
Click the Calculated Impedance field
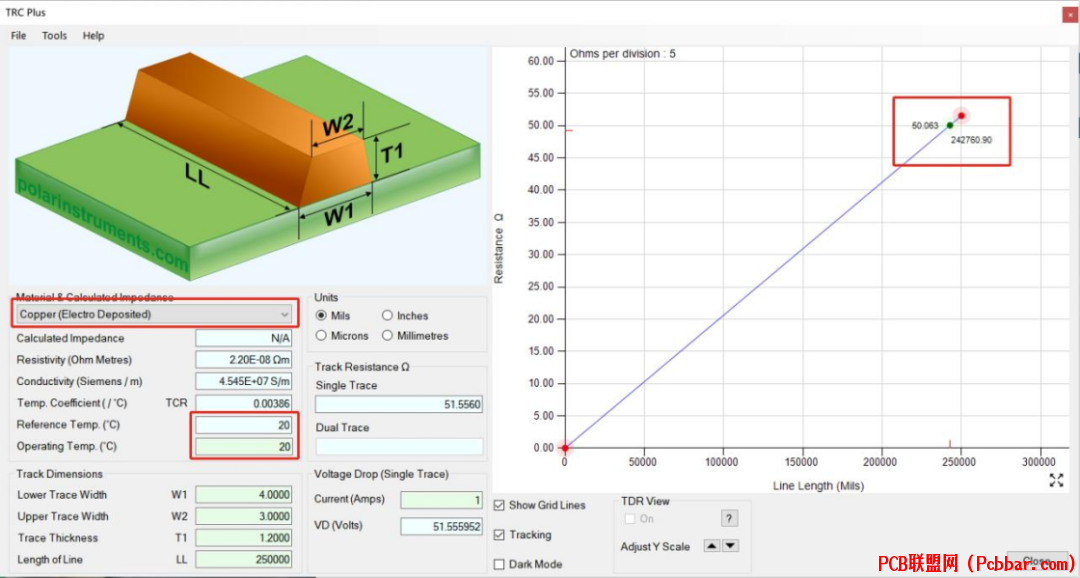[243, 338]
